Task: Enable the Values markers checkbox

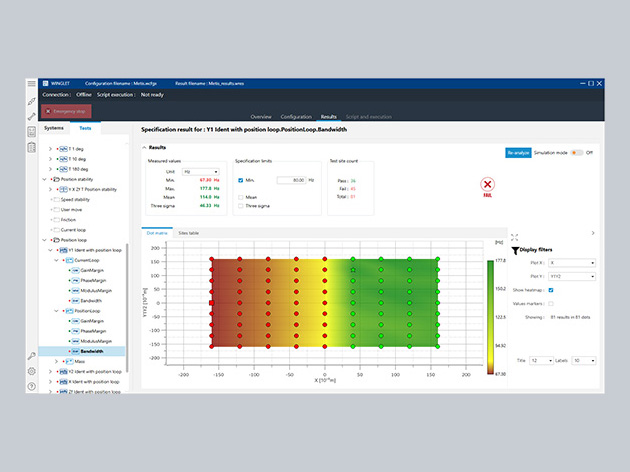Action: [x=552, y=302]
